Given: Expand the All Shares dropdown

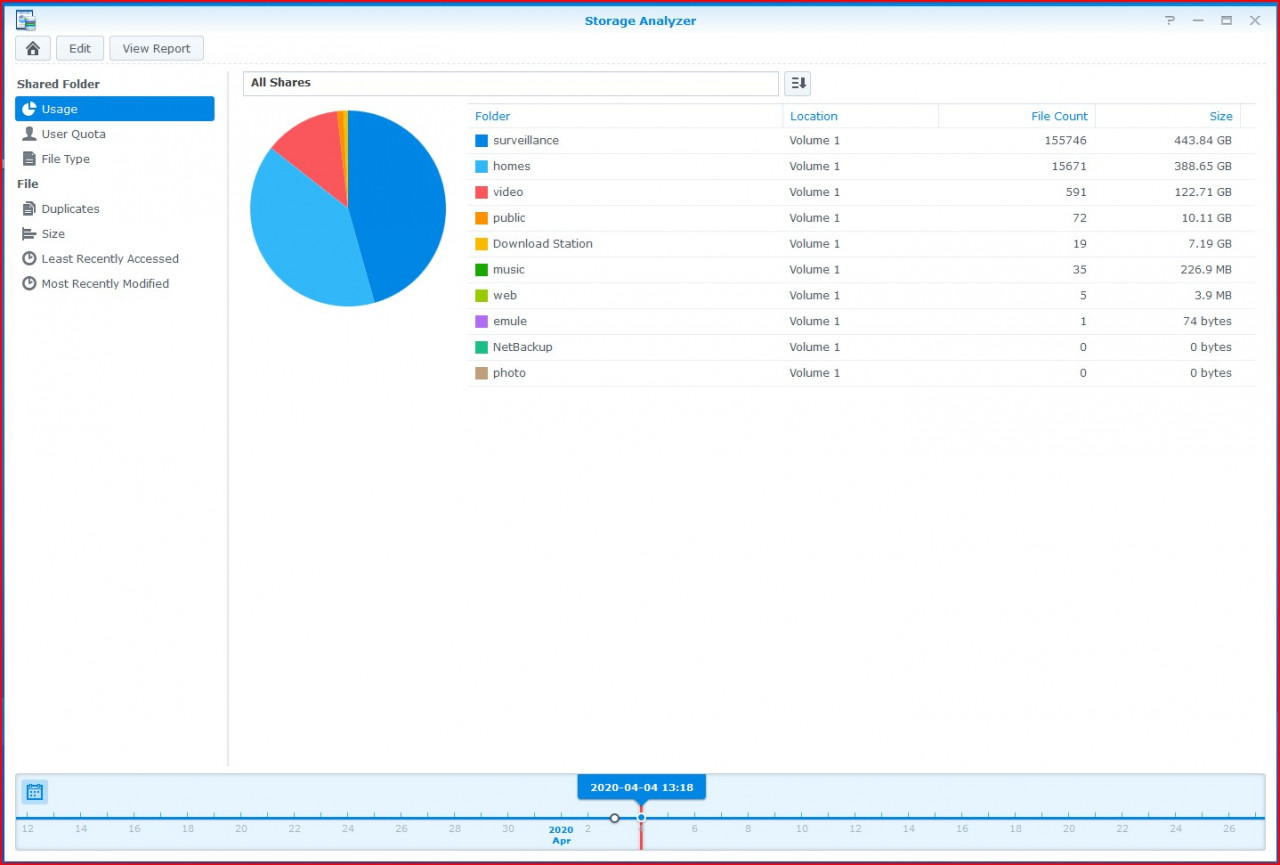Looking at the screenshot, I should (x=510, y=83).
